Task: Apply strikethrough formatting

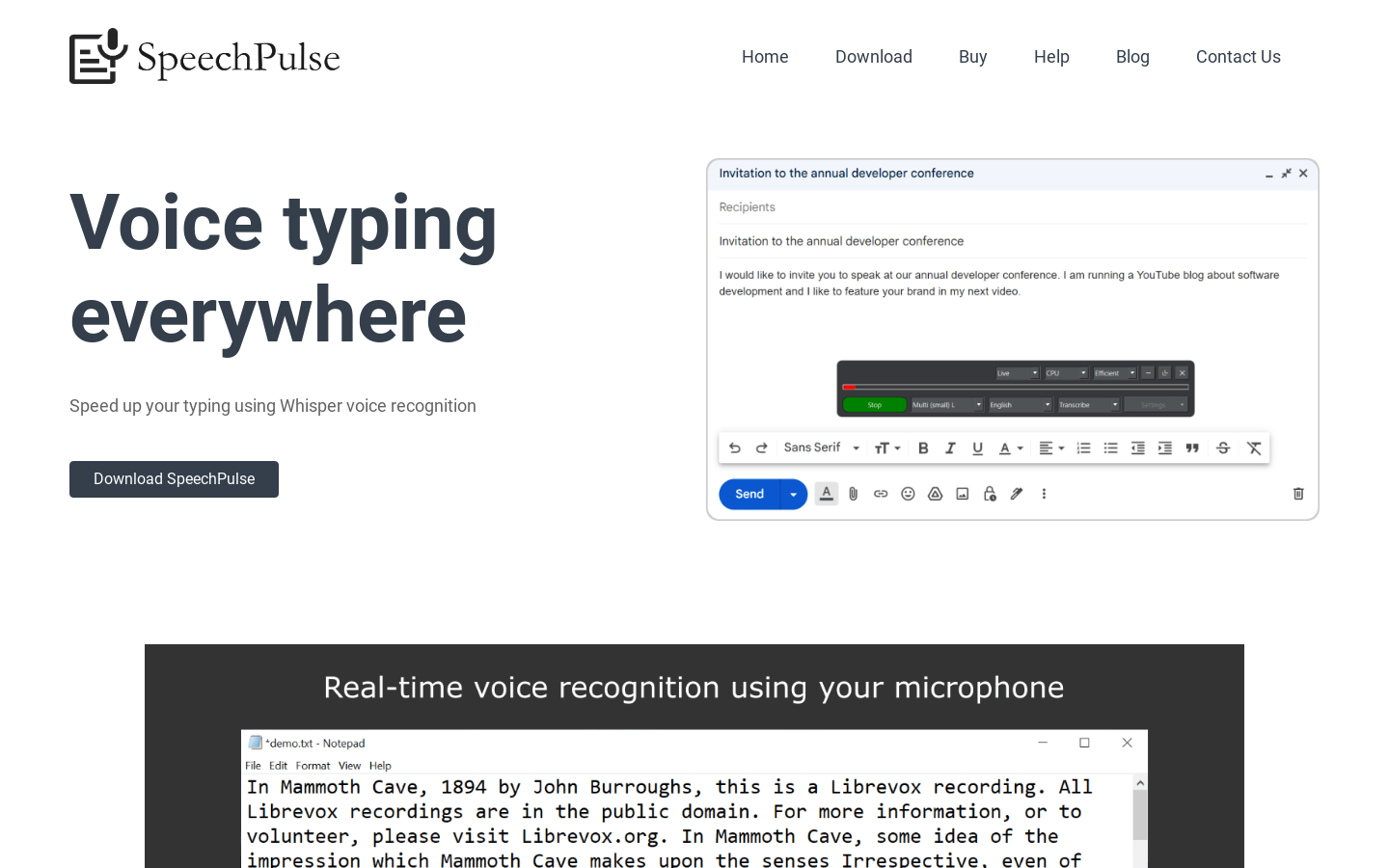Action: click(1223, 448)
